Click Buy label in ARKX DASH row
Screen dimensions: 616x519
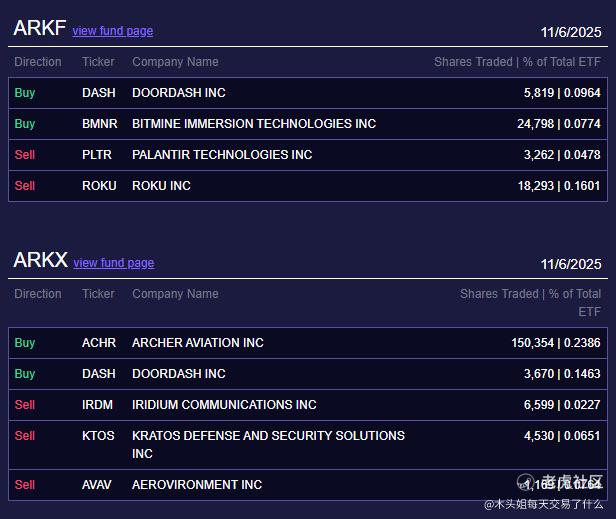tap(25, 374)
